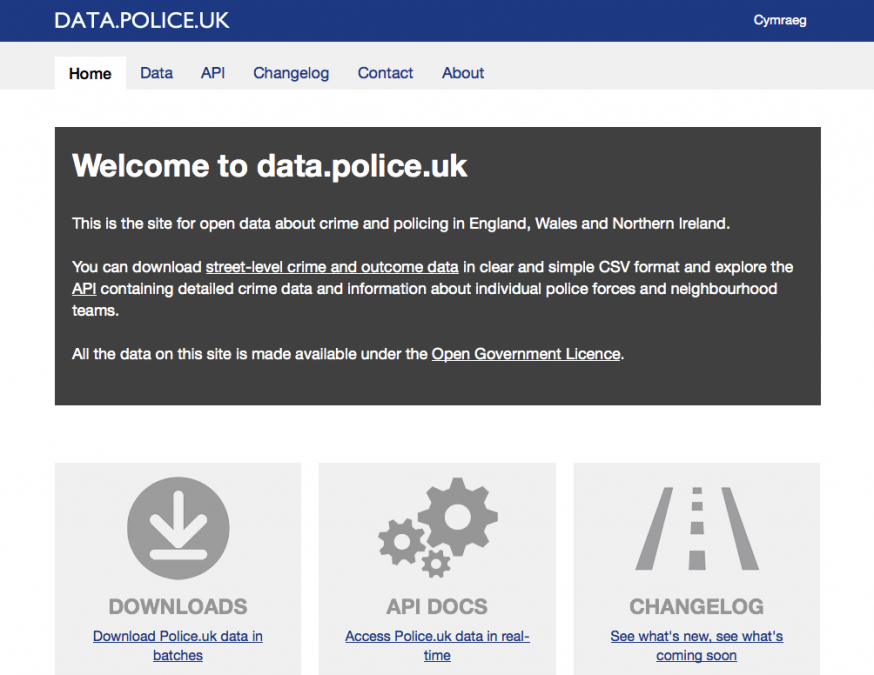Open the Open Government Licence link
This screenshot has height=675, width=874.
coord(526,354)
